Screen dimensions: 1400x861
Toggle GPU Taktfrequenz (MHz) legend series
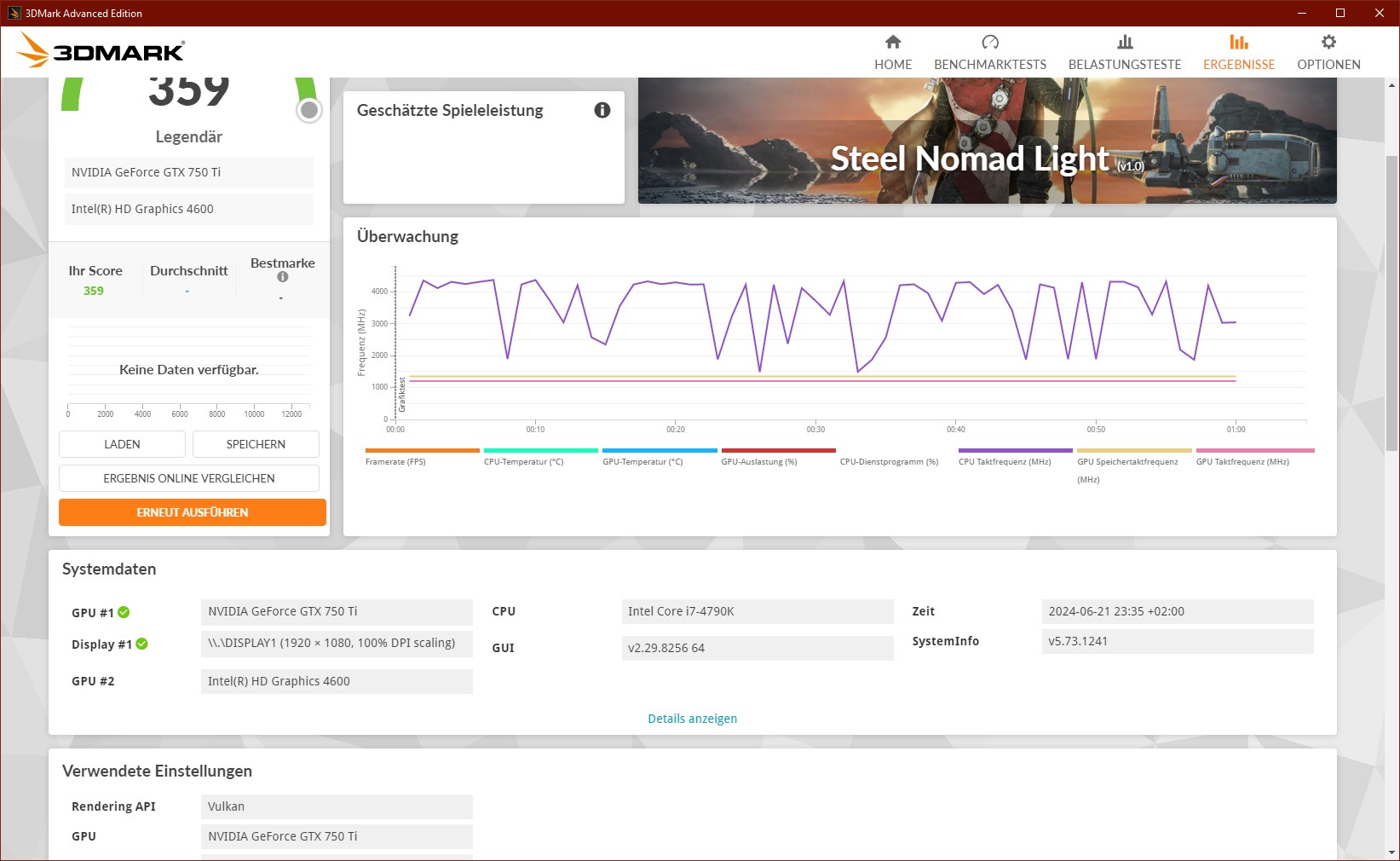point(1242,461)
